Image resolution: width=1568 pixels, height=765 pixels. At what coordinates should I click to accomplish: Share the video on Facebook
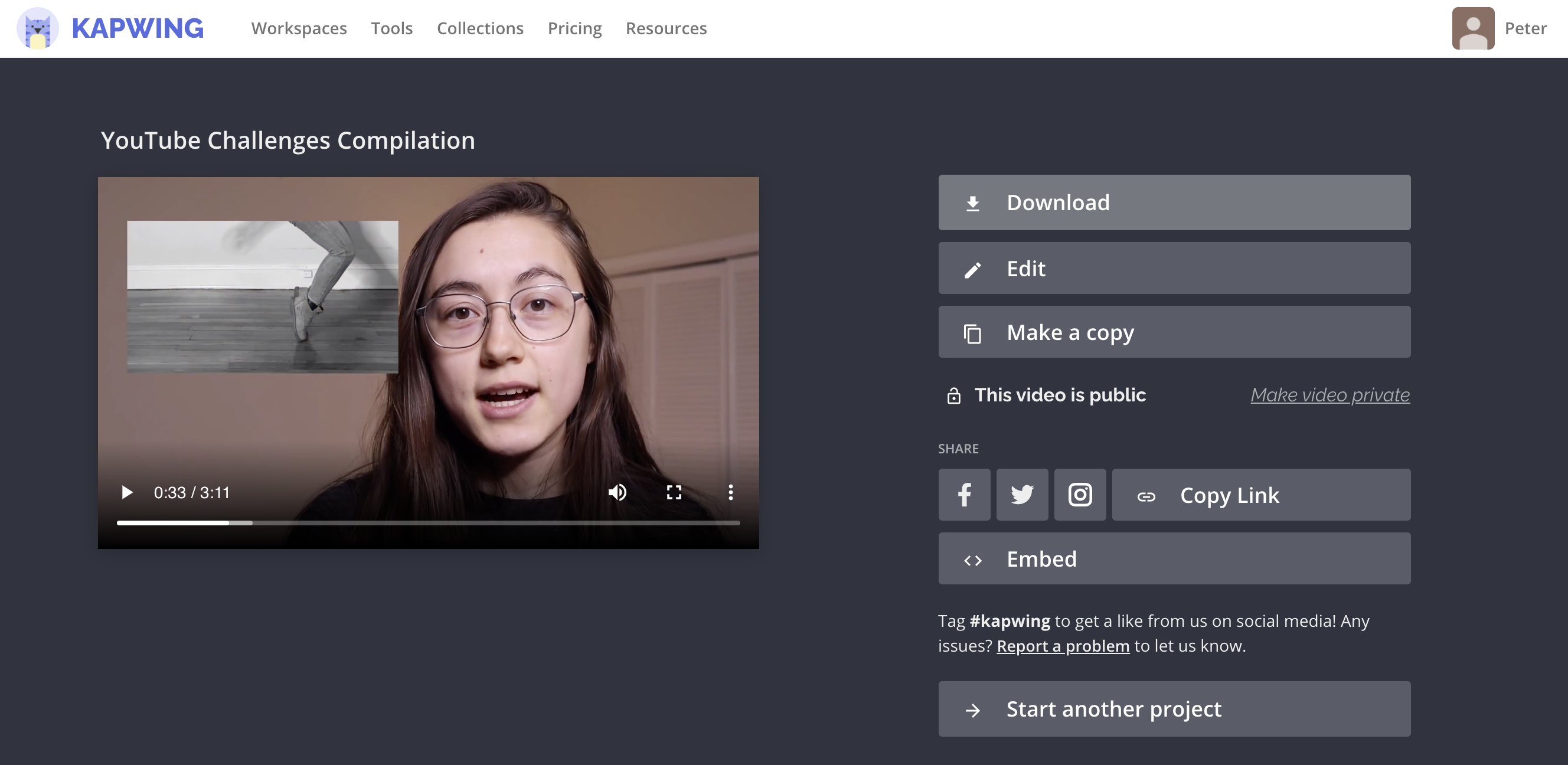point(964,495)
